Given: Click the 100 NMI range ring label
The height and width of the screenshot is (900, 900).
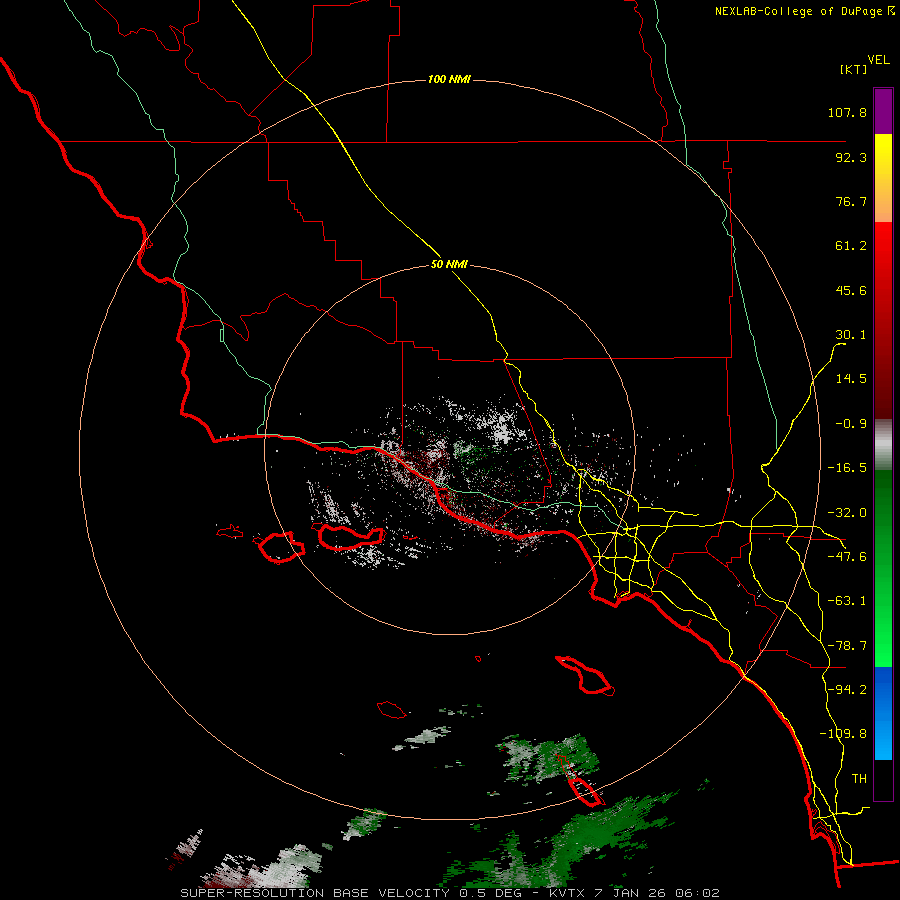Looking at the screenshot, I should point(449,79).
